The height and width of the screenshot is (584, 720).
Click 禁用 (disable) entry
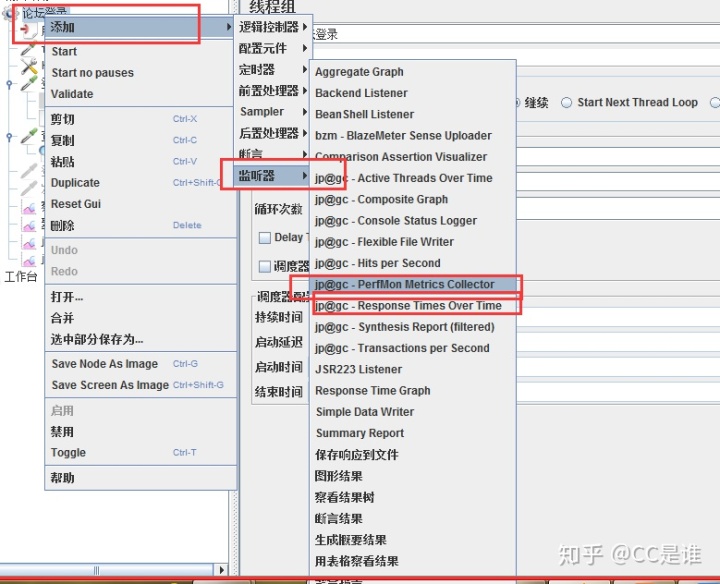tap(141, 432)
